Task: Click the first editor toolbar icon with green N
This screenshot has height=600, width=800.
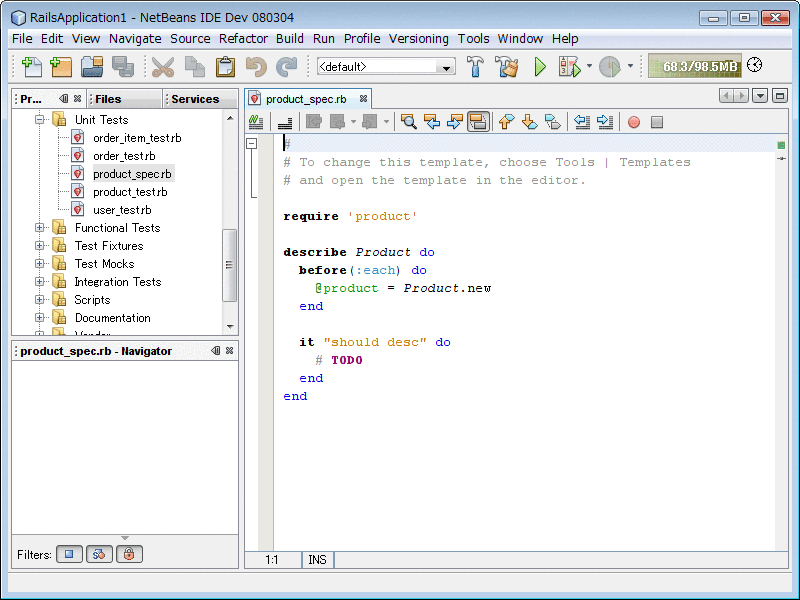Action: (x=256, y=122)
